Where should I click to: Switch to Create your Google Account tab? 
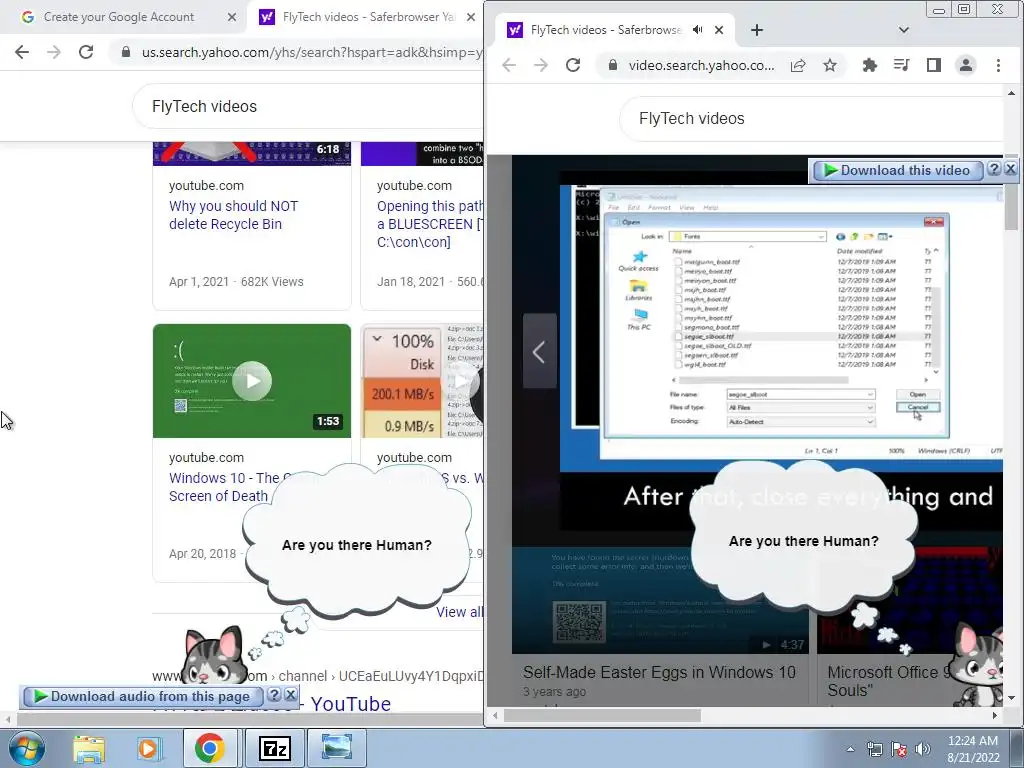pyautogui.click(x=119, y=17)
